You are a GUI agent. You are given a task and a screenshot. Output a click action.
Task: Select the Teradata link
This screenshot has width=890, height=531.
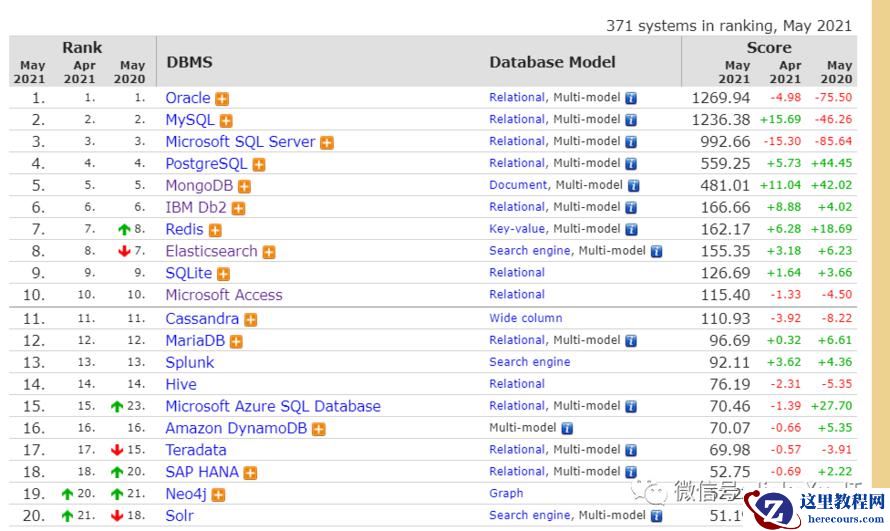pos(195,450)
